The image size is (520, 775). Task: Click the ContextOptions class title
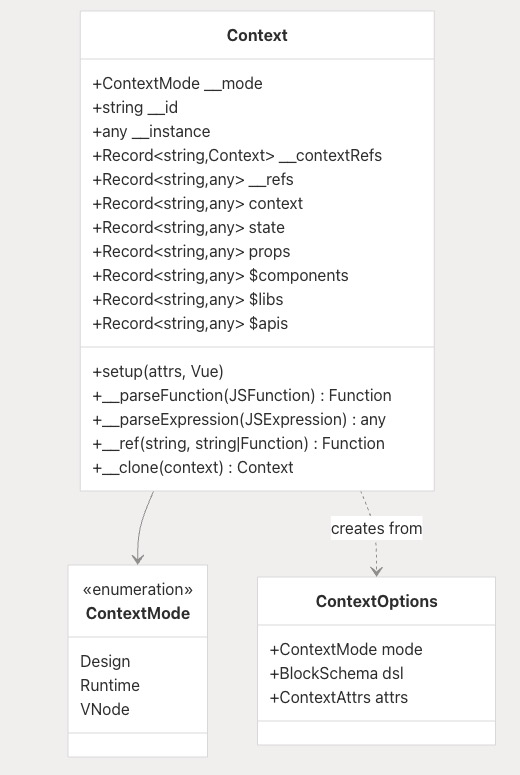[377, 602]
